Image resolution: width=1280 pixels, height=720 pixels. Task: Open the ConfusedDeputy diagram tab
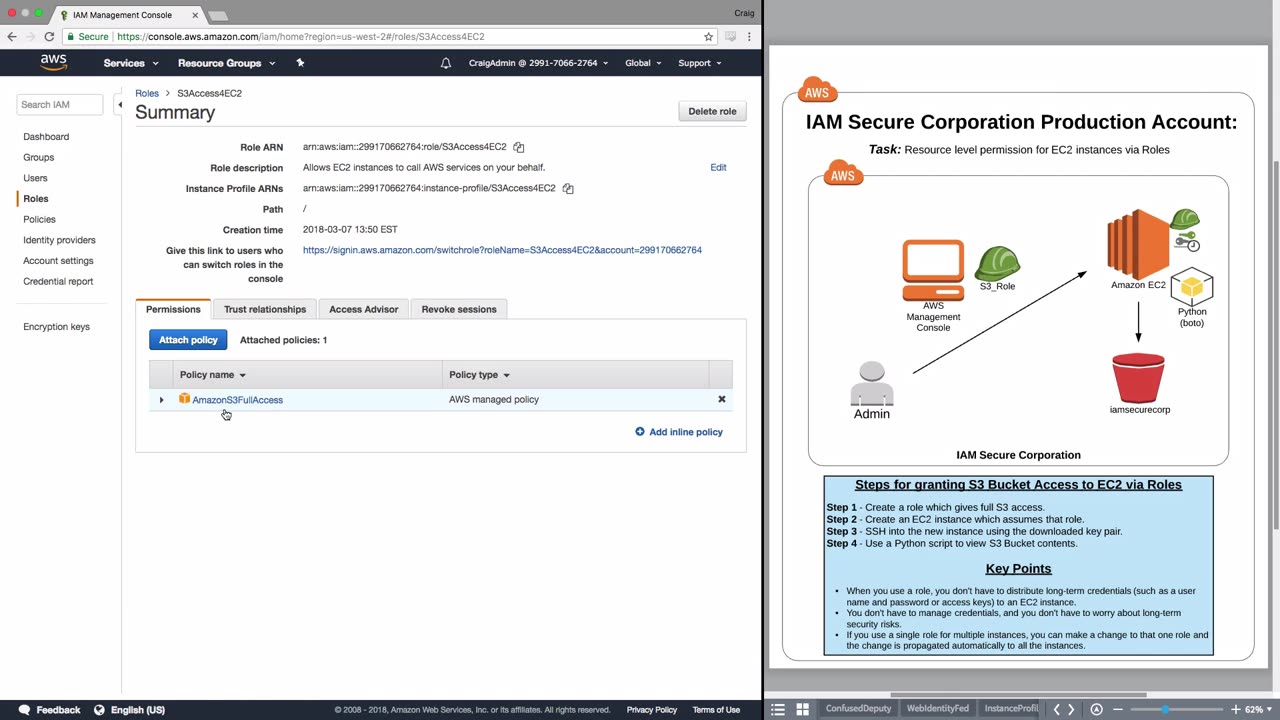[858, 709]
